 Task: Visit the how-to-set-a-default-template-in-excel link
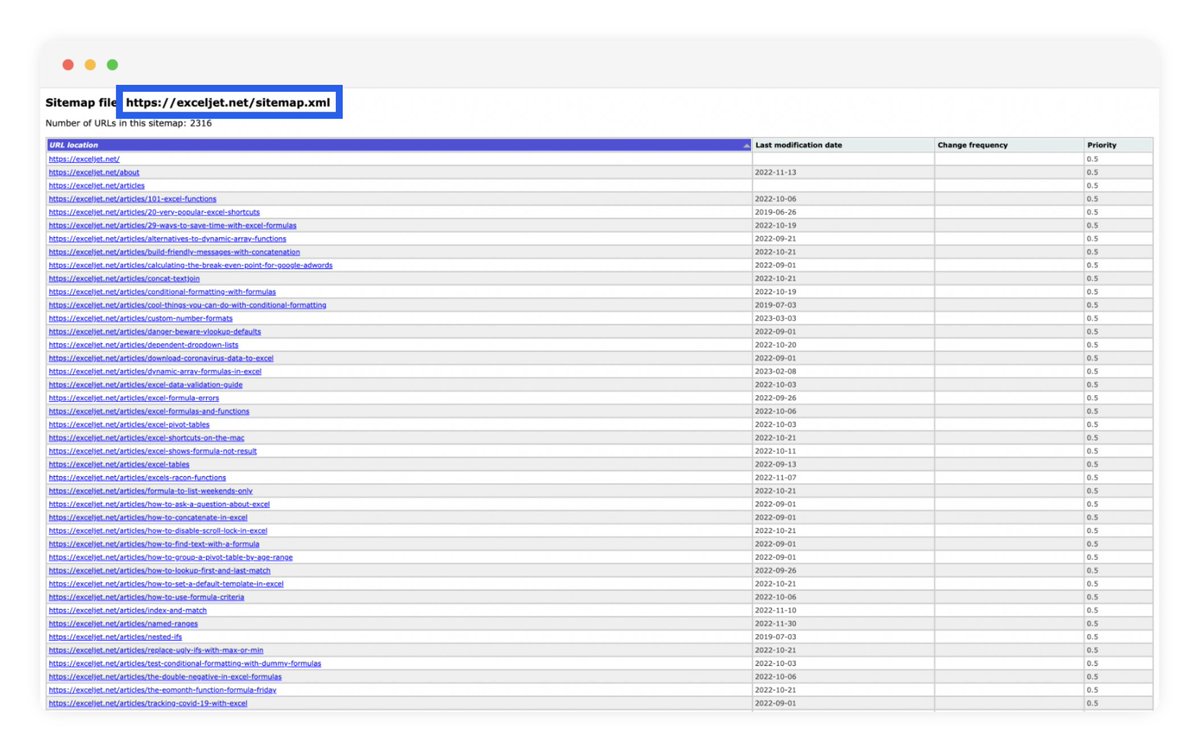pyautogui.click(x=165, y=584)
